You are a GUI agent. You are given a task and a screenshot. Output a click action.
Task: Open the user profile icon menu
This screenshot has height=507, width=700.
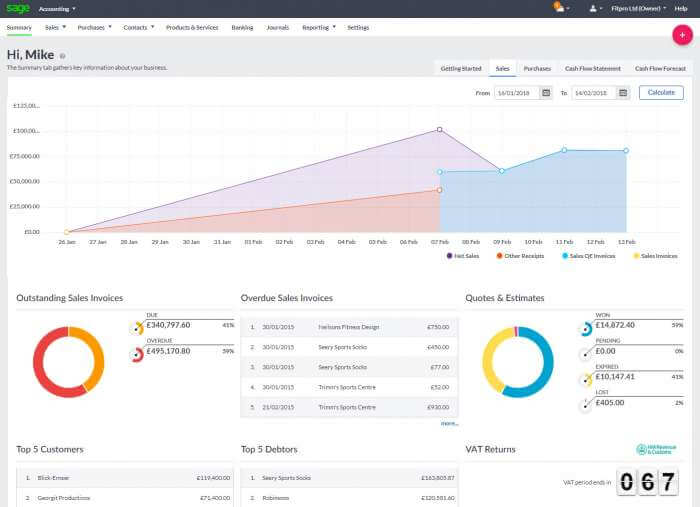tap(593, 8)
